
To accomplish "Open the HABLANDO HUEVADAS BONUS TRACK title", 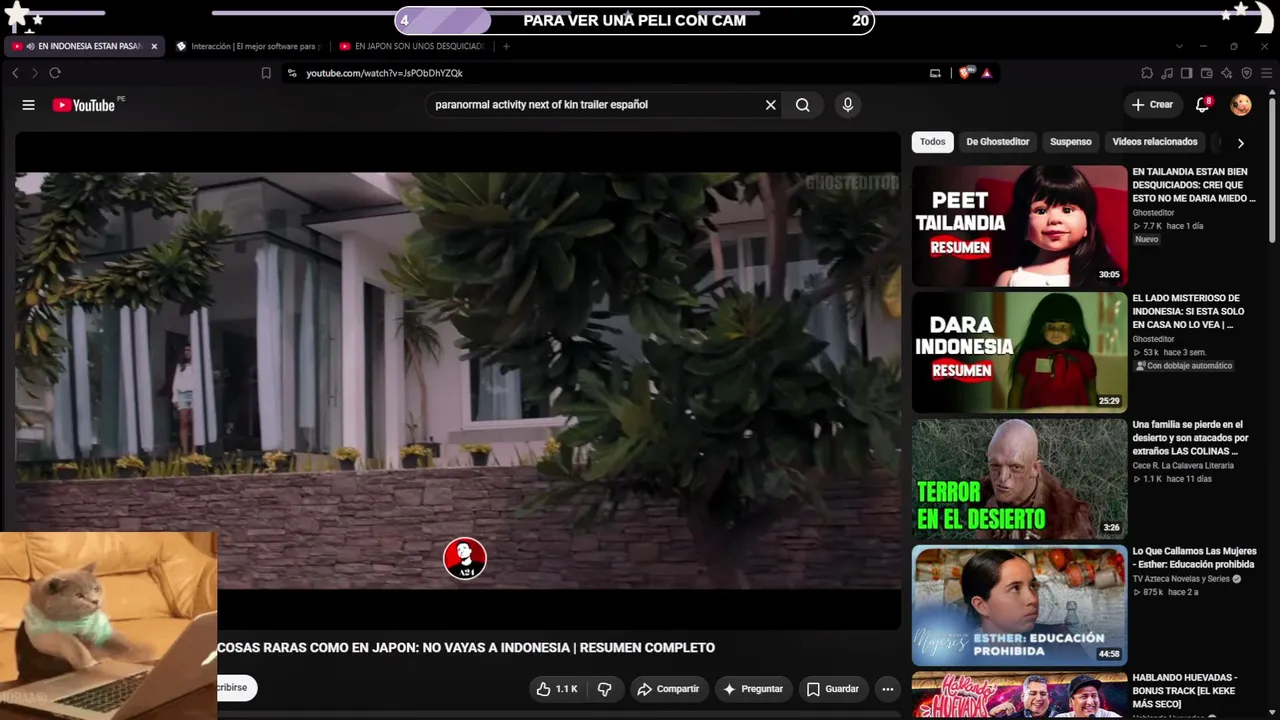I will tap(1185, 691).
